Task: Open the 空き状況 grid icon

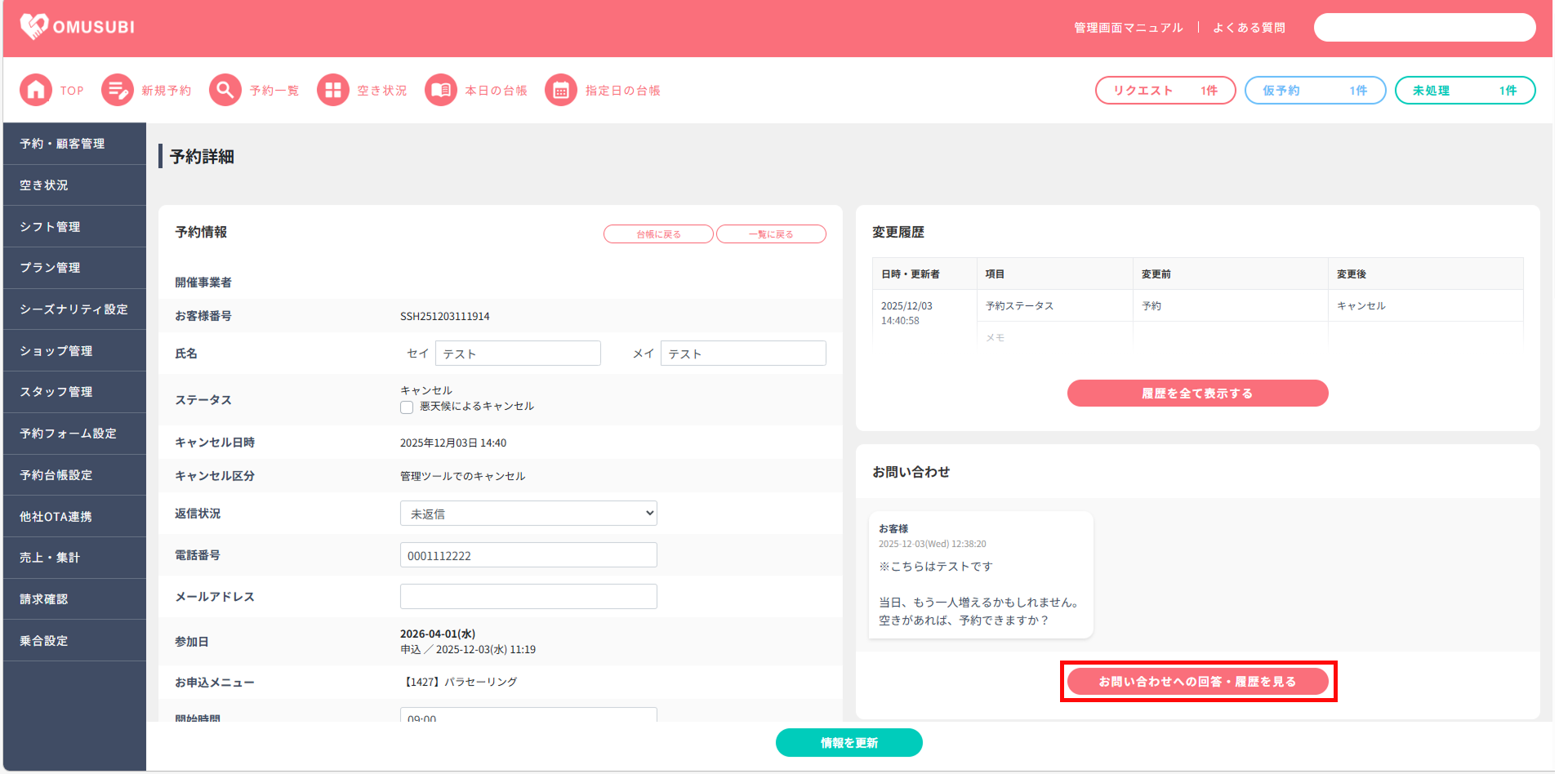Action: [x=333, y=90]
